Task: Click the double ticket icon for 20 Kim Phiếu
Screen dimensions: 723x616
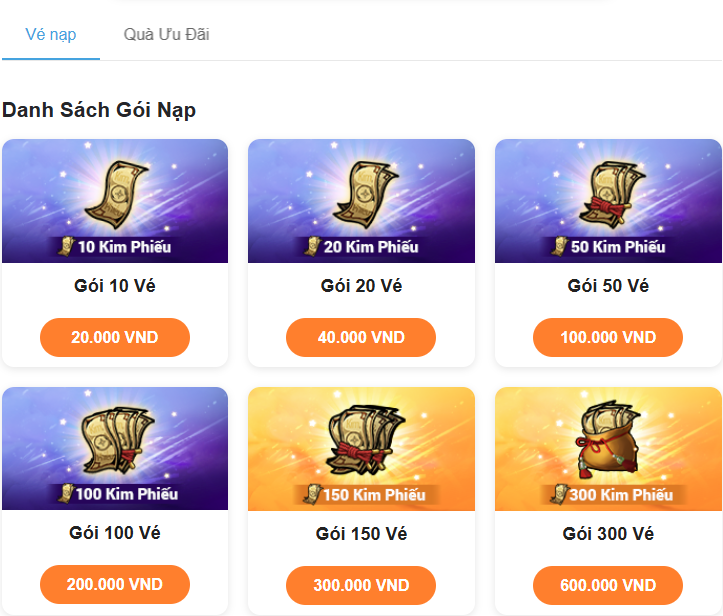Action: 365,194
